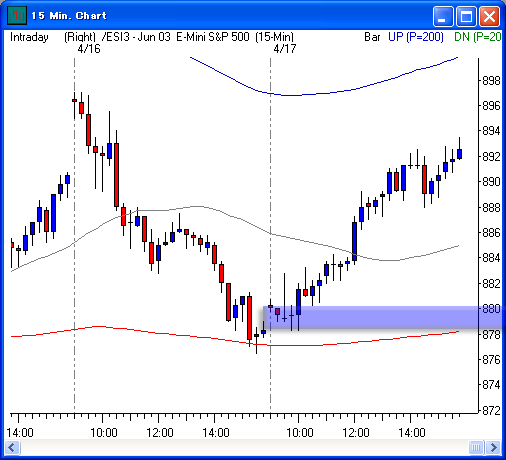The height and width of the screenshot is (460, 506).
Task: Select the shaded blue zone near 880
Action: pos(383,317)
